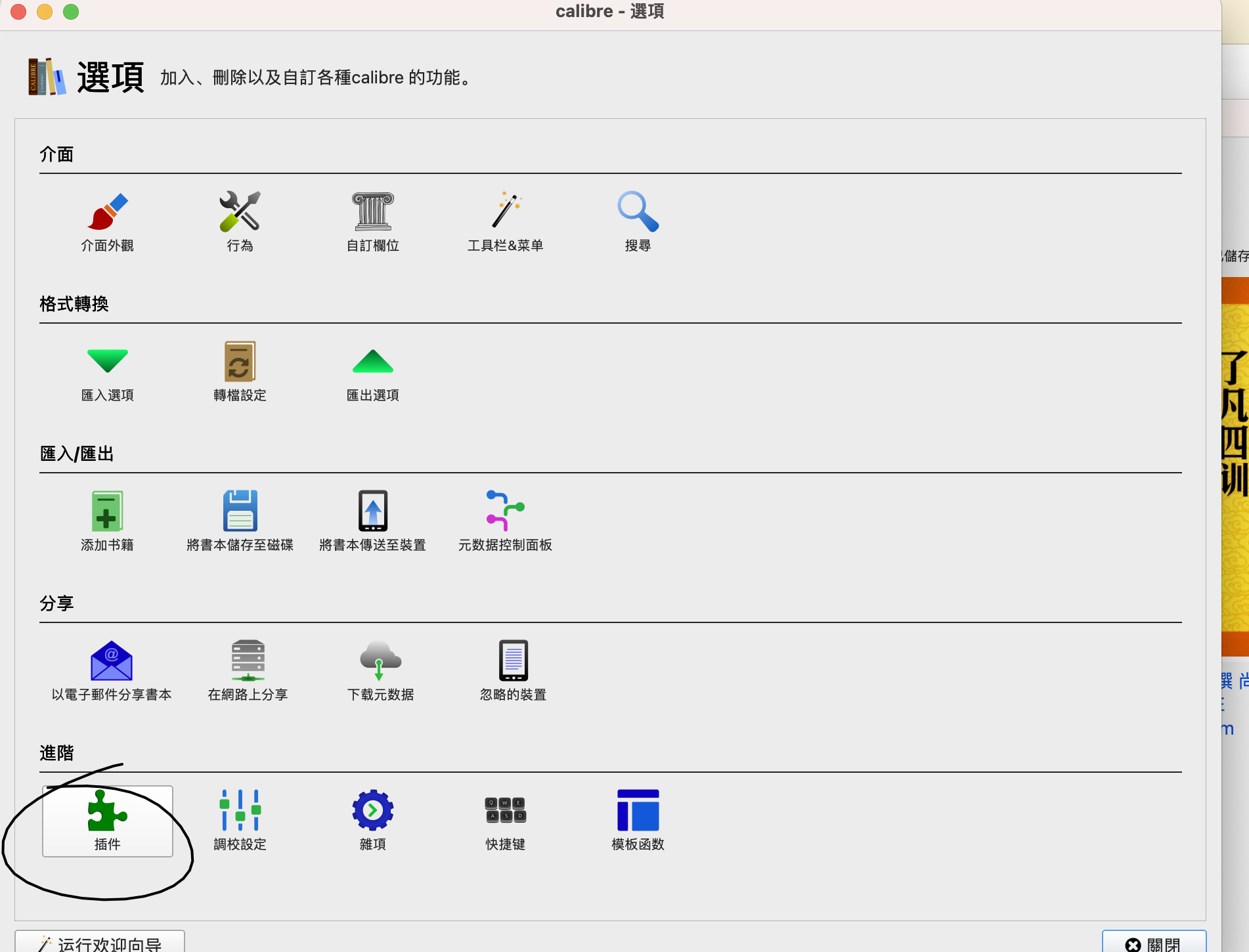Open the 搜尋 search preferences
The image size is (1249, 952).
coord(638,222)
